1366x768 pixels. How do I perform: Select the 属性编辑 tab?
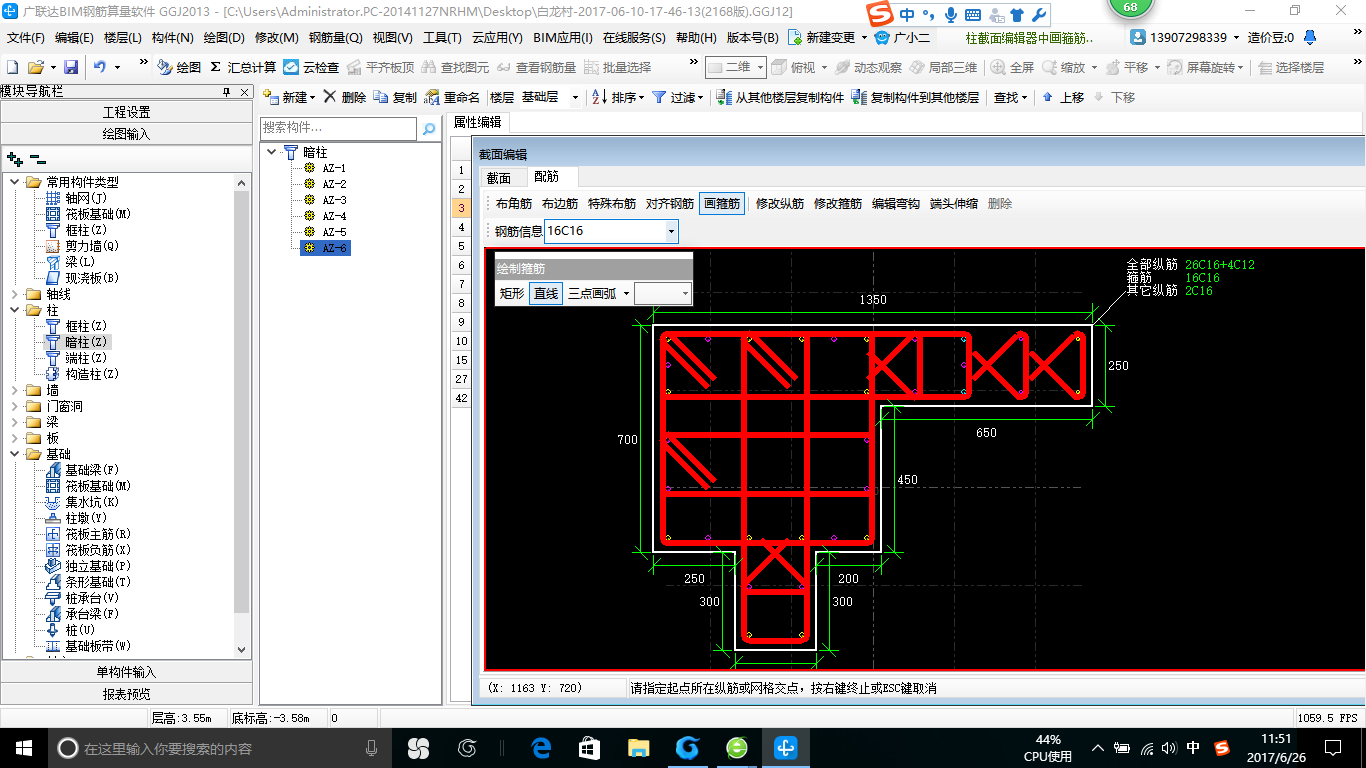point(477,122)
